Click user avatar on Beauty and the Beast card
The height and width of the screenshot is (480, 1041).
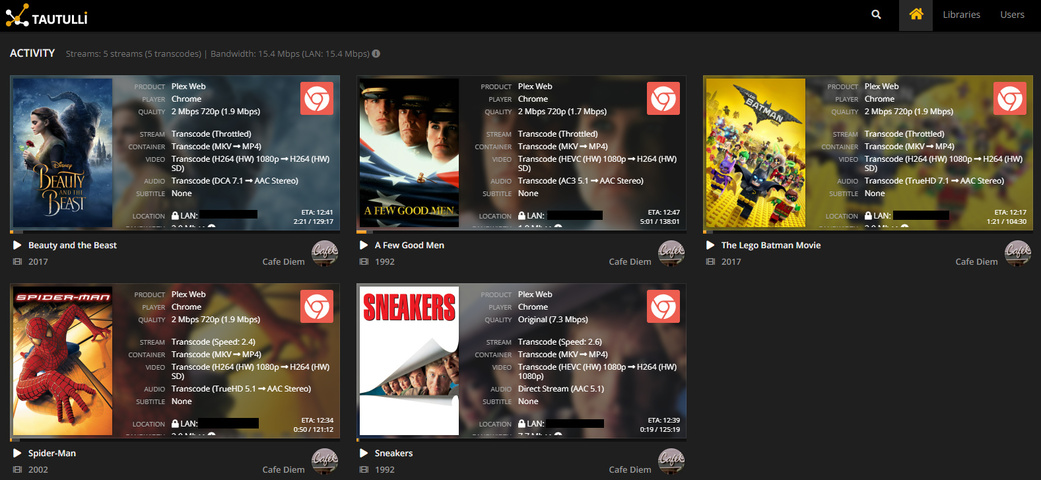click(x=325, y=253)
